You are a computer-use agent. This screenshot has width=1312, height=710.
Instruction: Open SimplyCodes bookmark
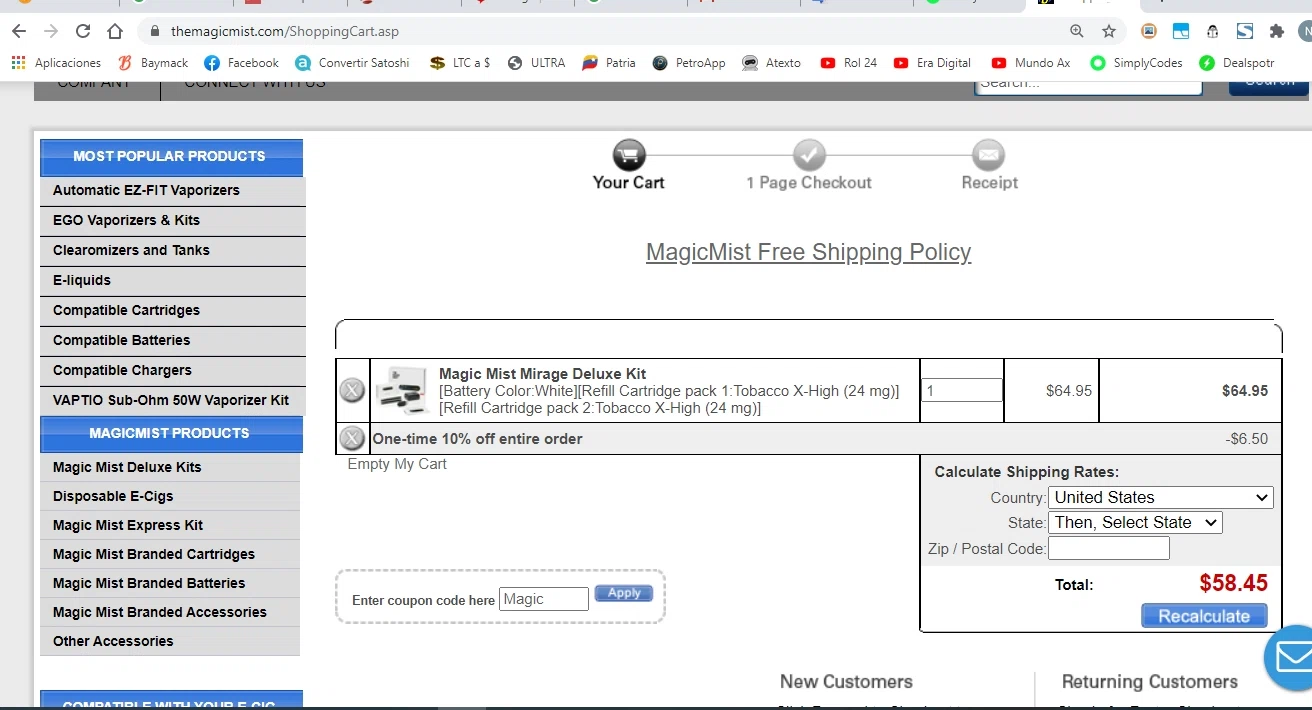(1136, 62)
